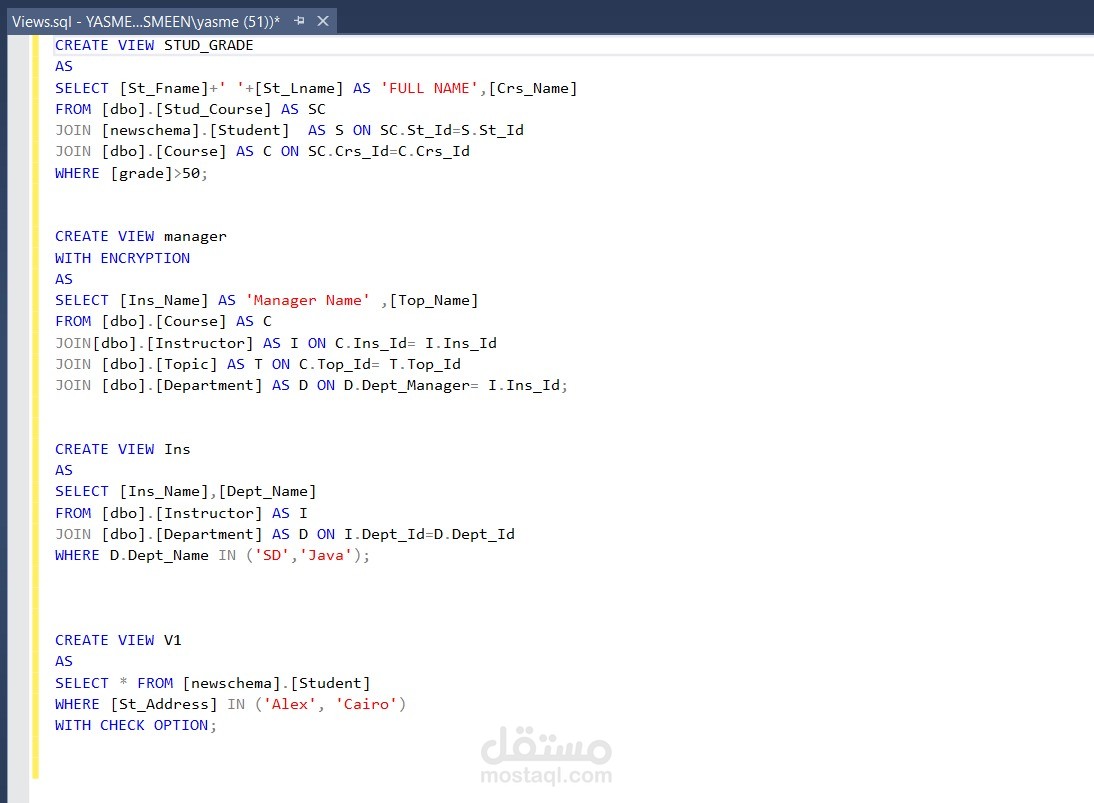
Task: Click [Dept_Name] in SELECT list
Action: [267, 492]
